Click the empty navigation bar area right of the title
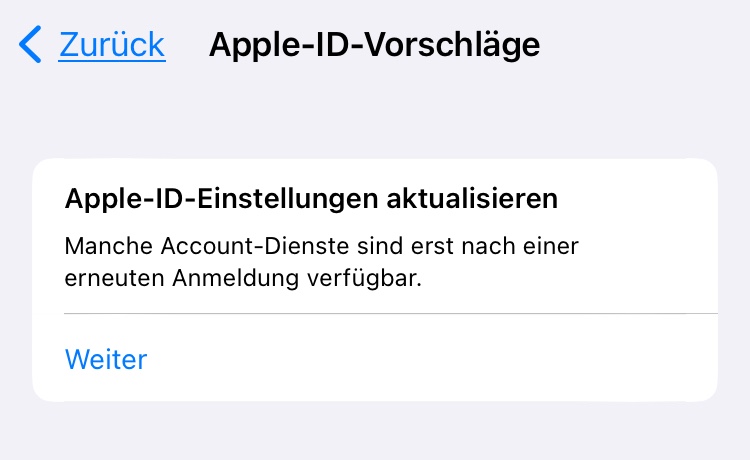Viewport: 750px width, 460px height. pyautogui.click(x=646, y=45)
